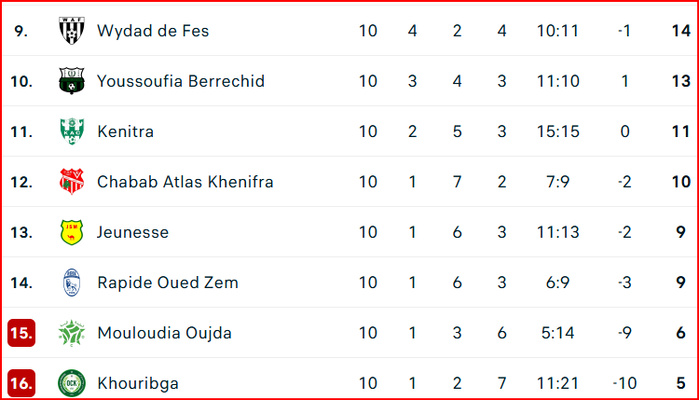699x400 pixels.
Task: Click the Rapide Oued Zem crest
Action: 71,282
